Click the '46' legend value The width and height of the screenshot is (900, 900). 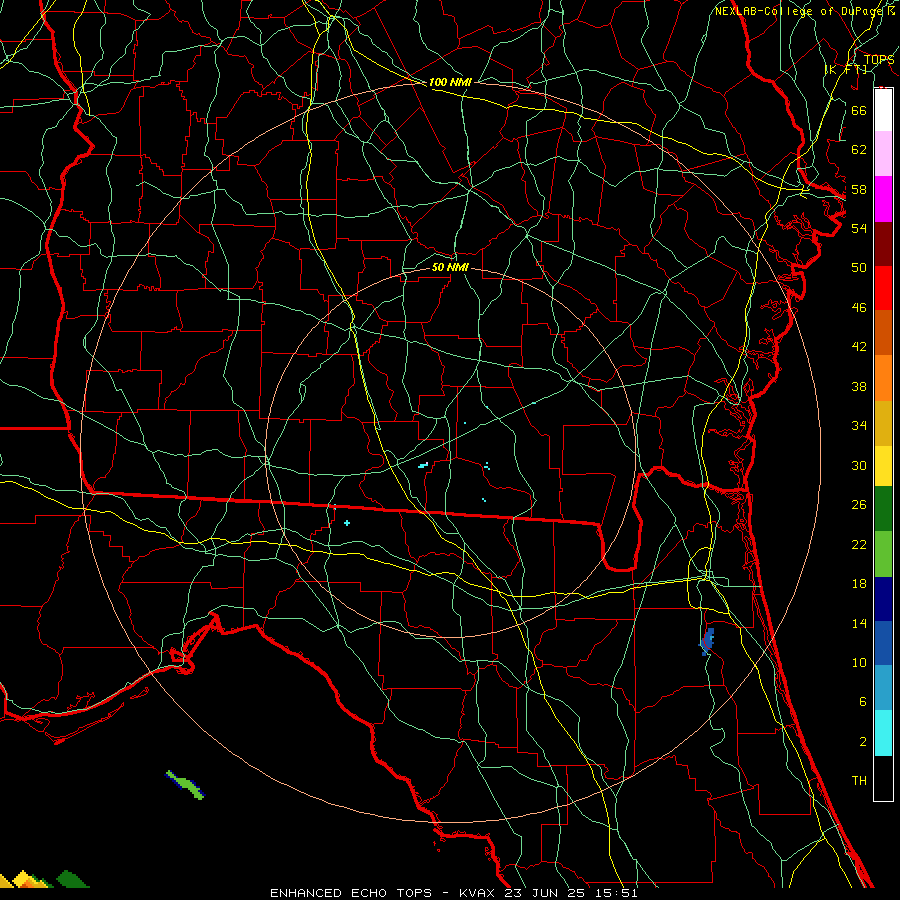859,308
